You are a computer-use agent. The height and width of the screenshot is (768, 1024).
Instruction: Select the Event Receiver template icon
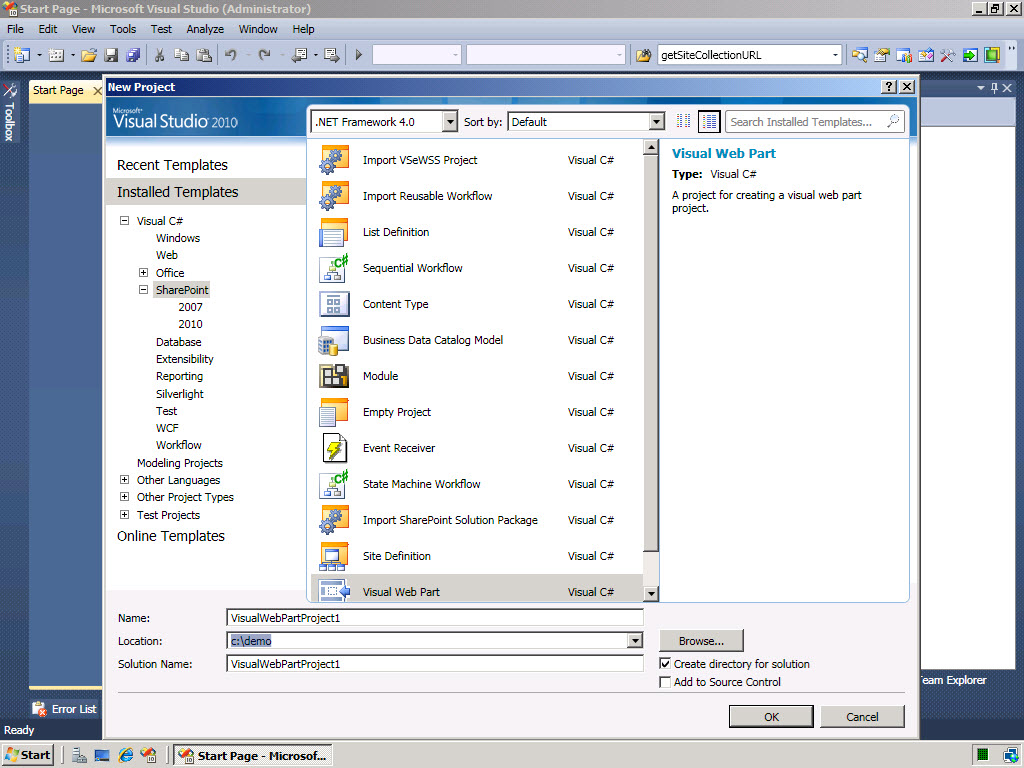click(333, 448)
